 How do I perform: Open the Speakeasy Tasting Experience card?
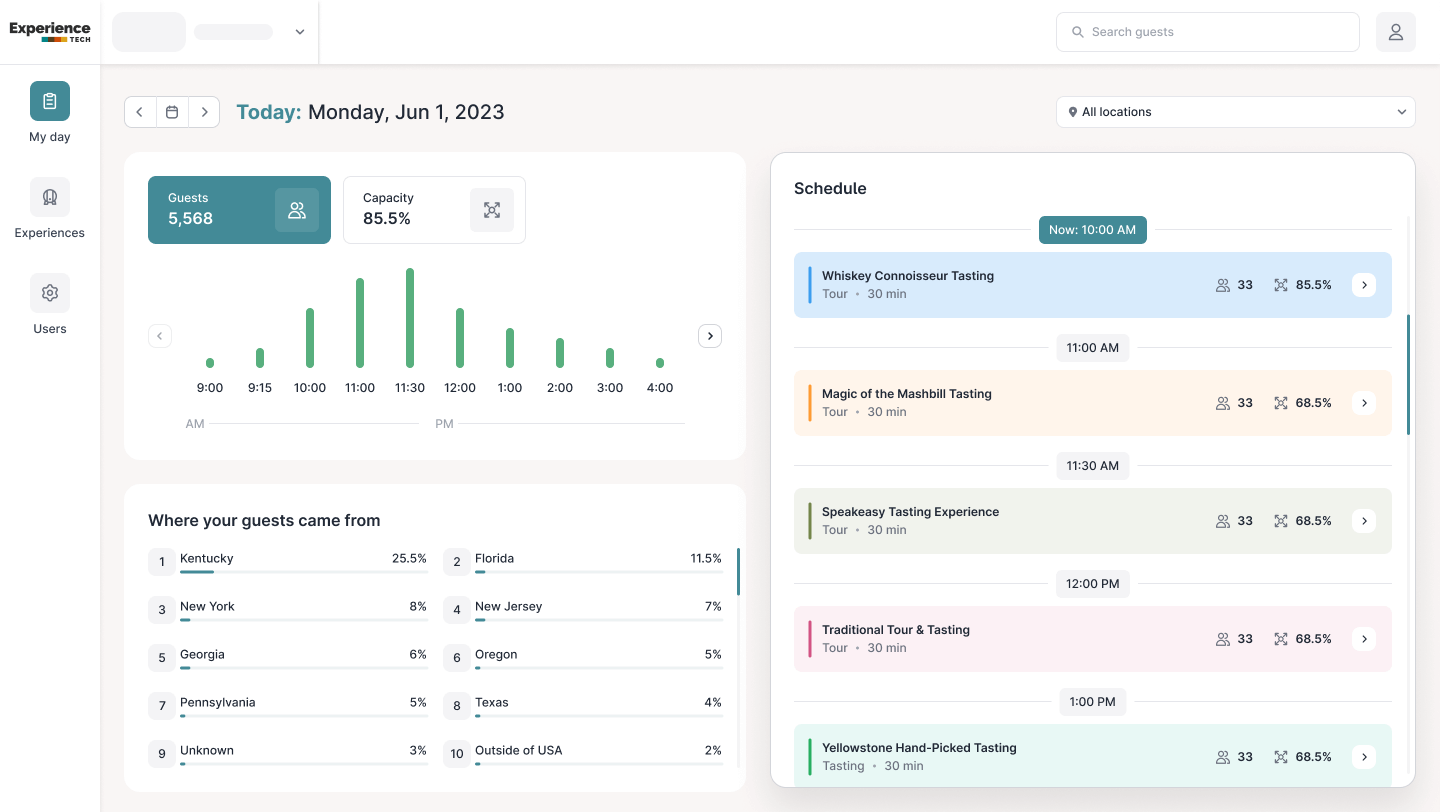click(x=1093, y=521)
